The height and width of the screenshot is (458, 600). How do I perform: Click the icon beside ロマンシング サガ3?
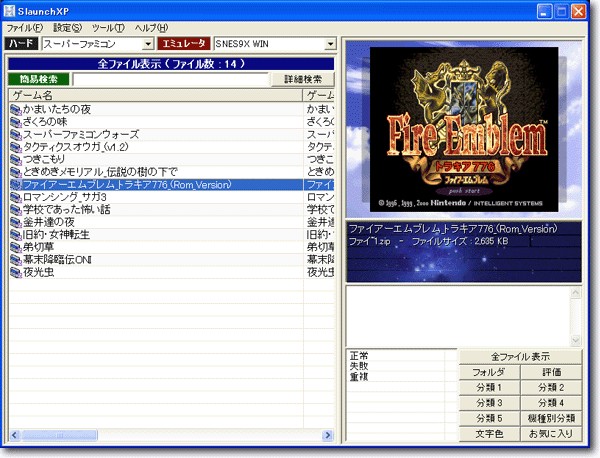click(x=16, y=197)
